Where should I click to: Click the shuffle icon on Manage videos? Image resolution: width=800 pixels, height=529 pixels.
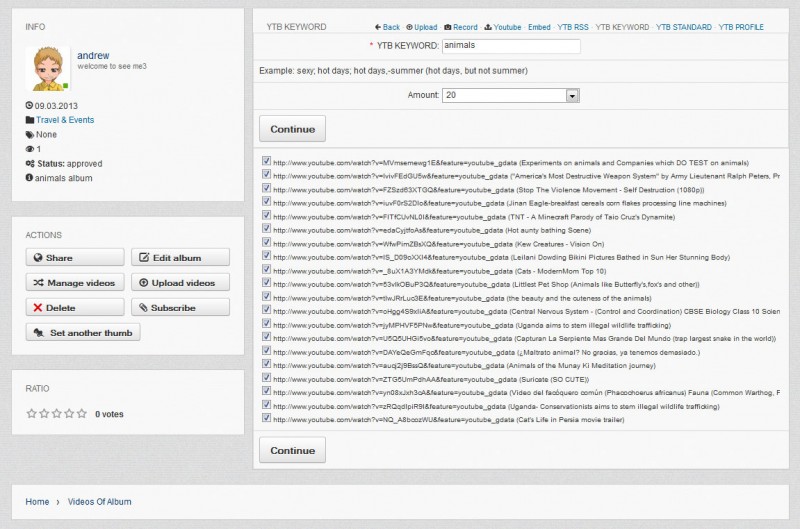[x=38, y=283]
